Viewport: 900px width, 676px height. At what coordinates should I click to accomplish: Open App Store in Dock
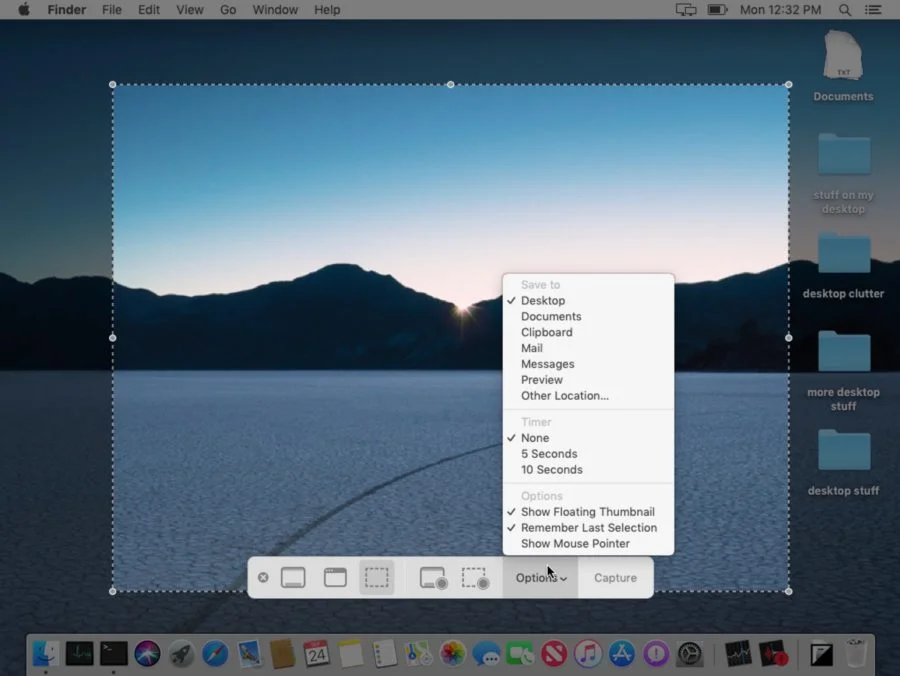pyautogui.click(x=622, y=654)
